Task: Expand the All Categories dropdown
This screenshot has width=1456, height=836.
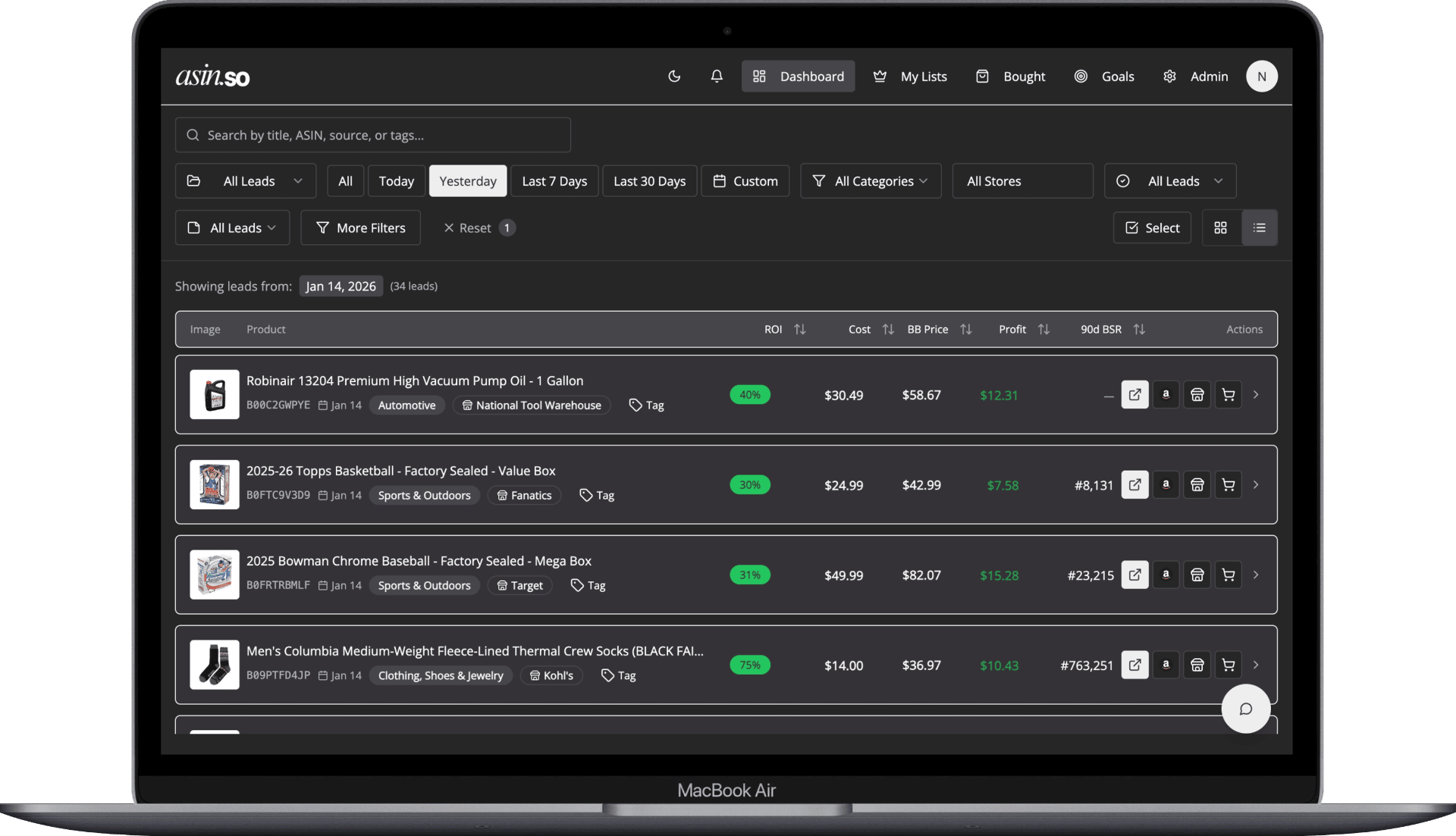Action: (x=870, y=181)
